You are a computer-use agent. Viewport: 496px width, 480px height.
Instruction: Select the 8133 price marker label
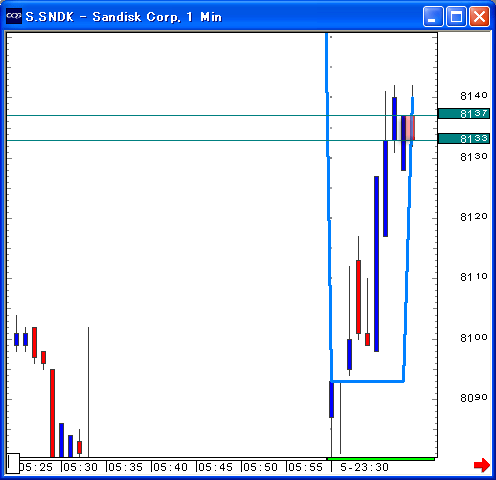pyautogui.click(x=464, y=138)
